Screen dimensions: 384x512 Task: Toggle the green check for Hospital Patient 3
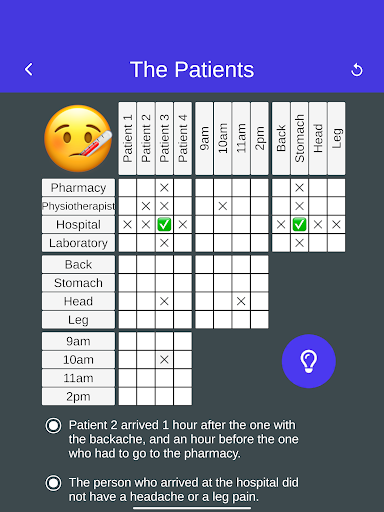(x=164, y=225)
